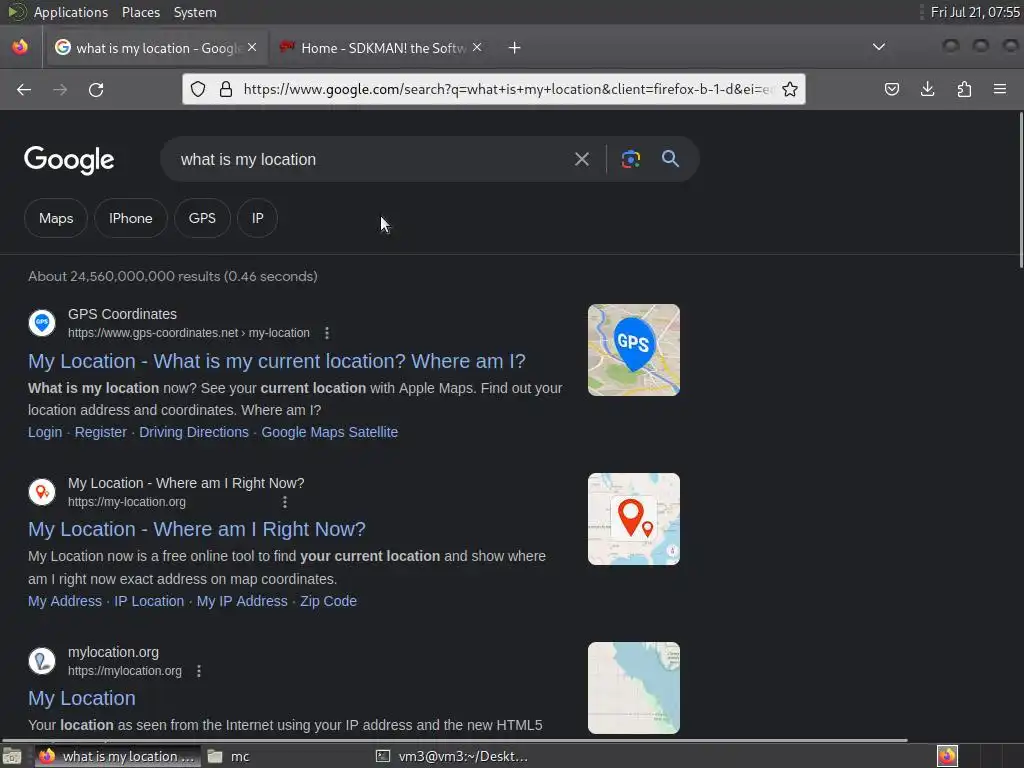Bookmark this page with the star
Viewport: 1024px width, 768px height.
pos(790,89)
